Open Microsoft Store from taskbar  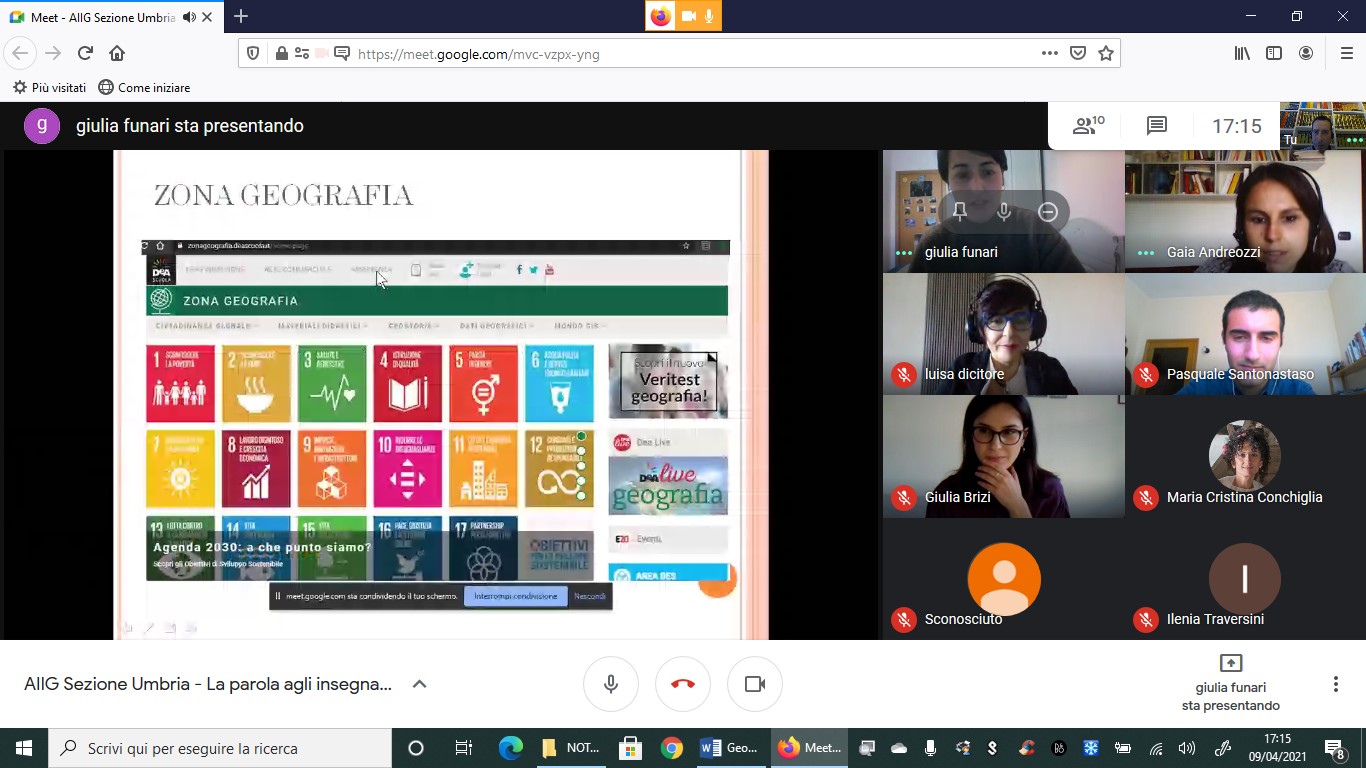tap(630, 748)
